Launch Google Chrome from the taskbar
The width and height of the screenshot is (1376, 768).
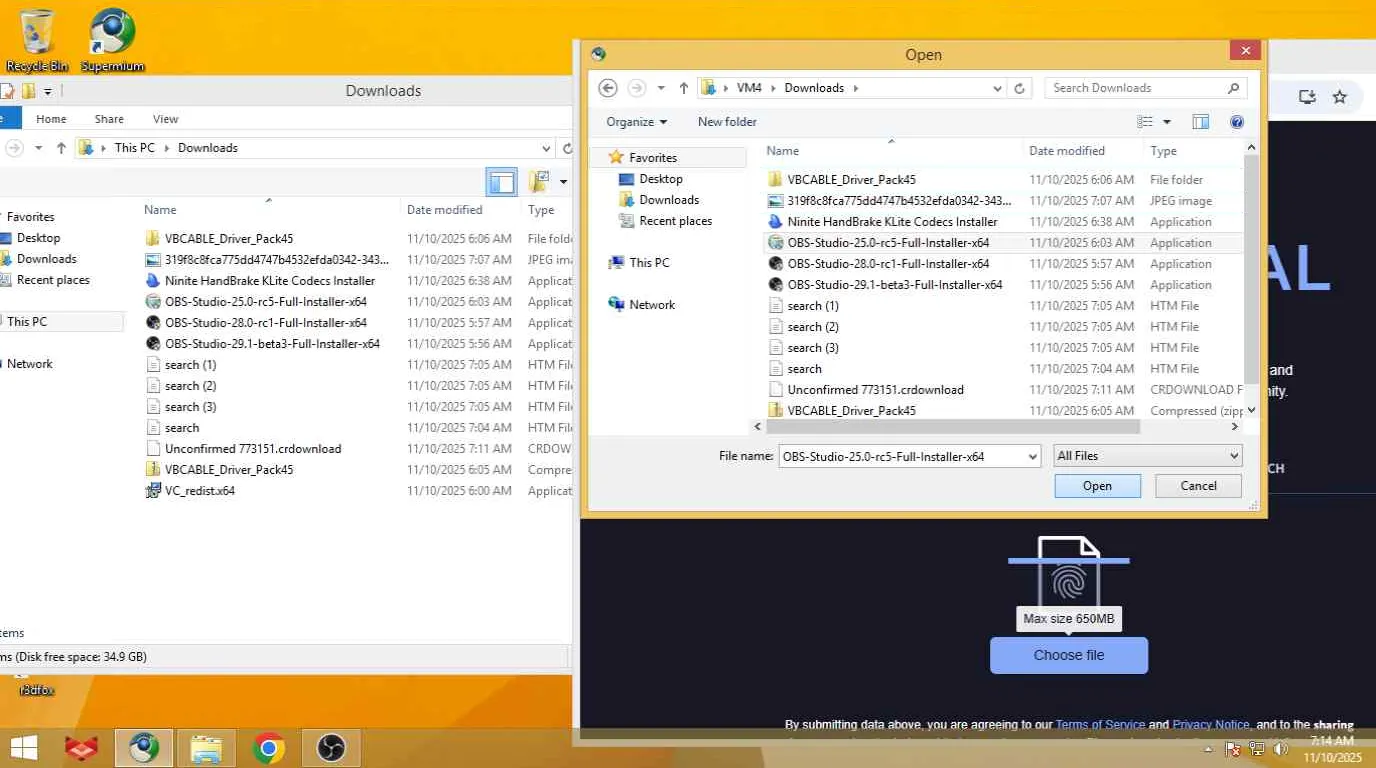tap(268, 748)
